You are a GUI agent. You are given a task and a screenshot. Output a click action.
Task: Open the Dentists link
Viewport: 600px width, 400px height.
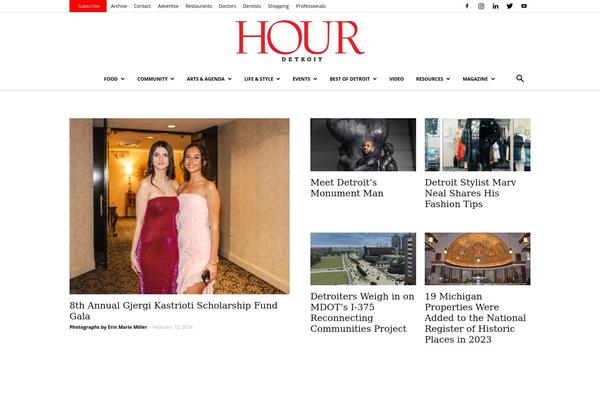click(x=252, y=6)
